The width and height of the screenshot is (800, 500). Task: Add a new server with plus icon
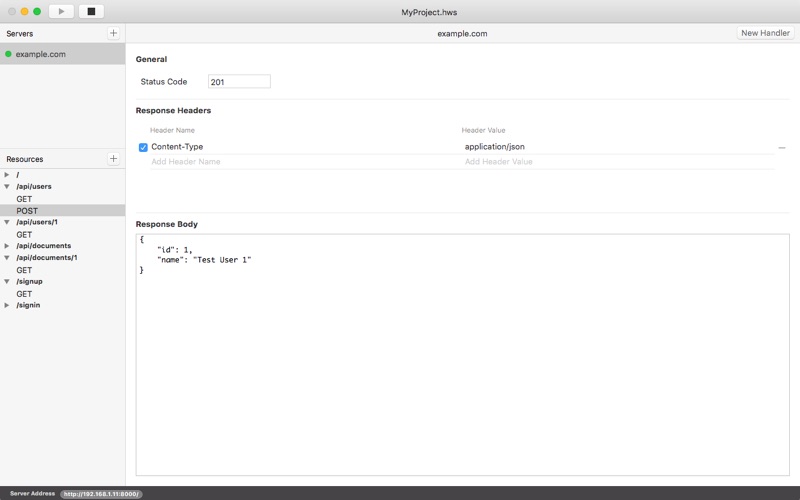113,33
